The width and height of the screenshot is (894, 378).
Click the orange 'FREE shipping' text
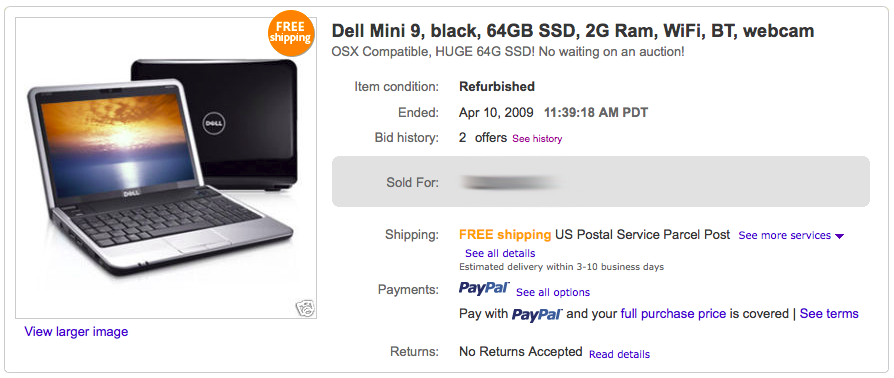(505, 235)
